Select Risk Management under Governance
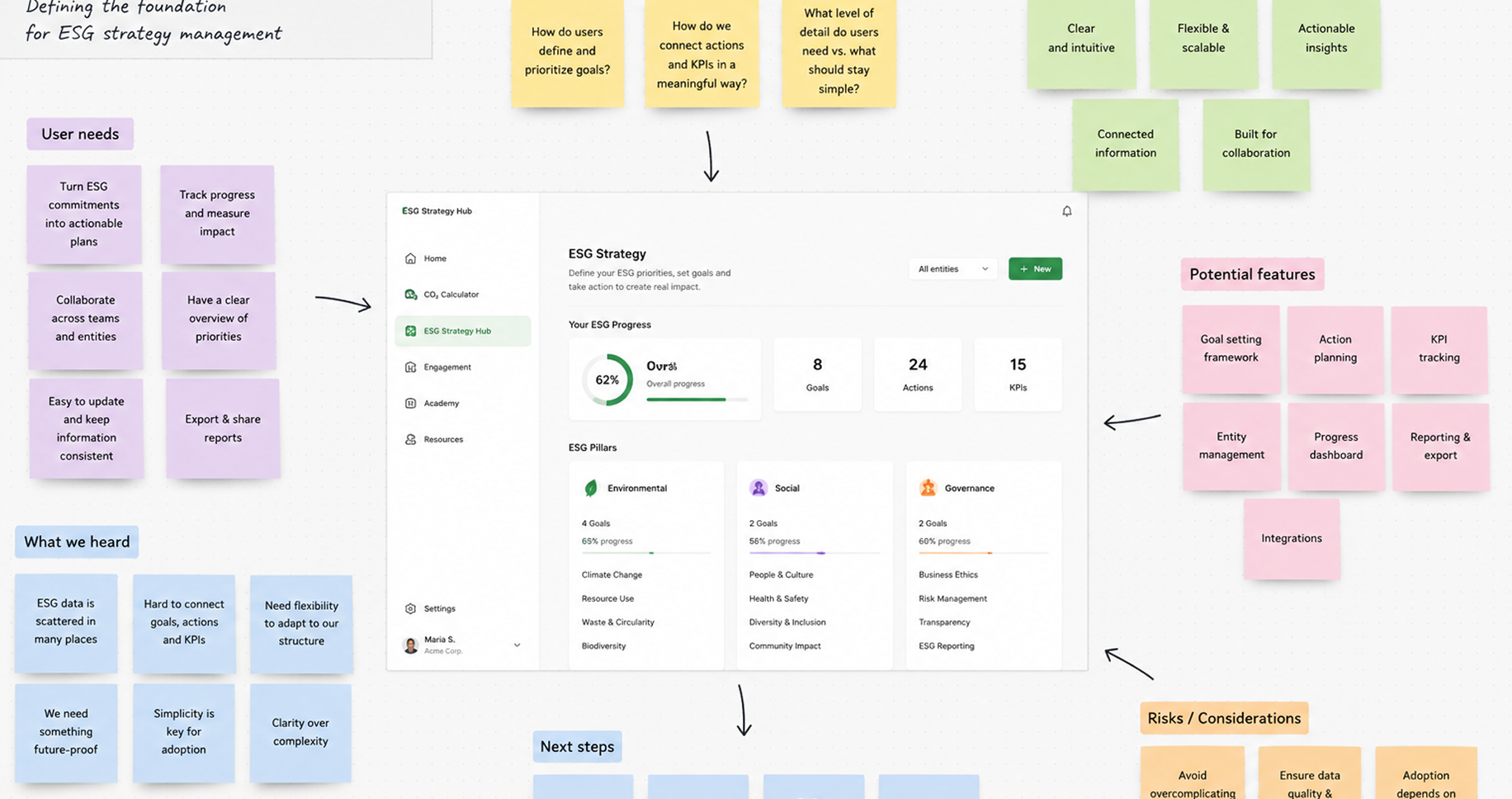The height and width of the screenshot is (799, 1512). 952,599
